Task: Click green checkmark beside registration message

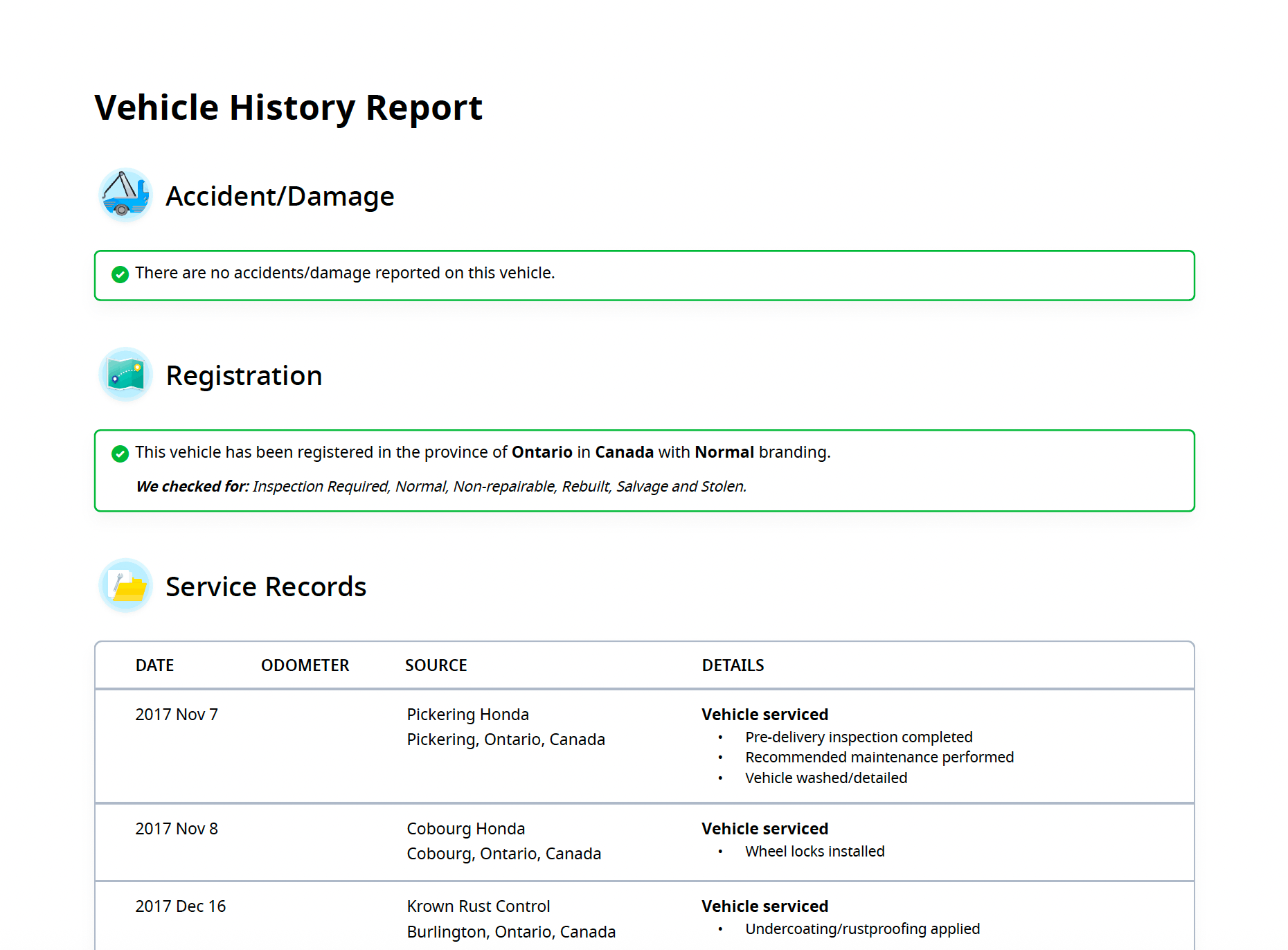Action: [x=120, y=454]
